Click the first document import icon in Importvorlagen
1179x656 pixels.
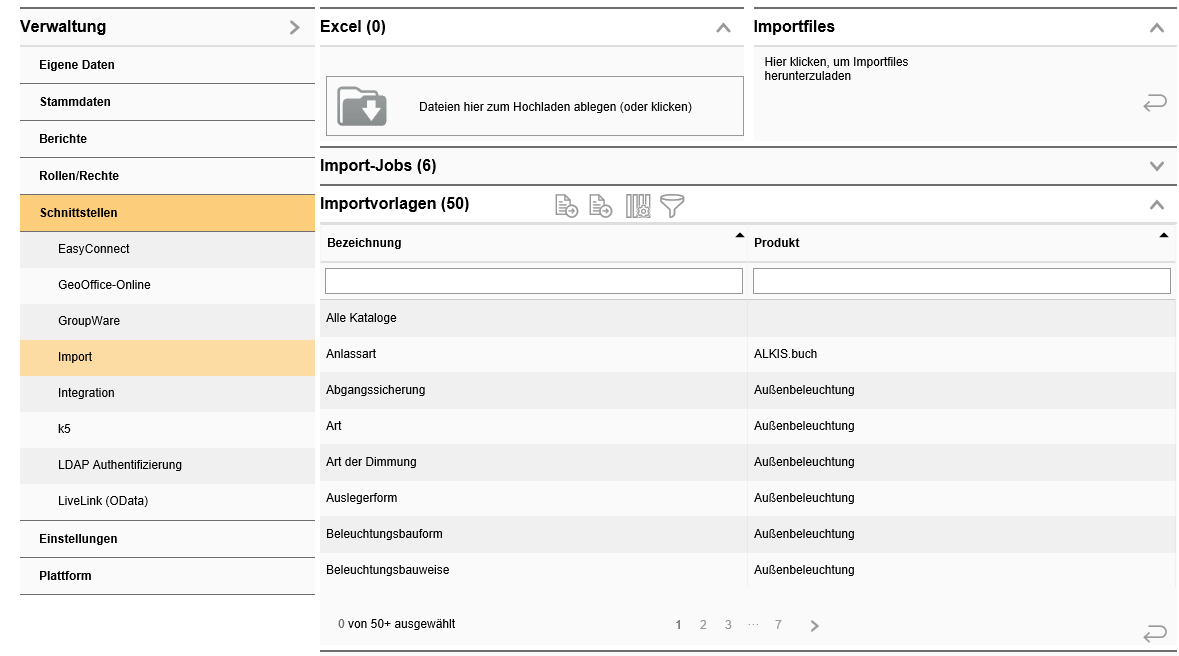566,206
